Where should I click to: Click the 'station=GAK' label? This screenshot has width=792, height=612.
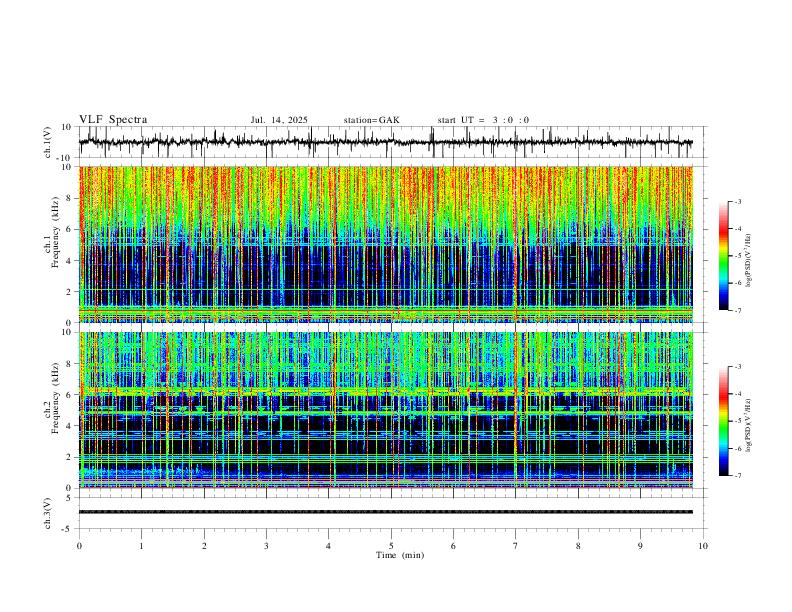pyautogui.click(x=372, y=120)
